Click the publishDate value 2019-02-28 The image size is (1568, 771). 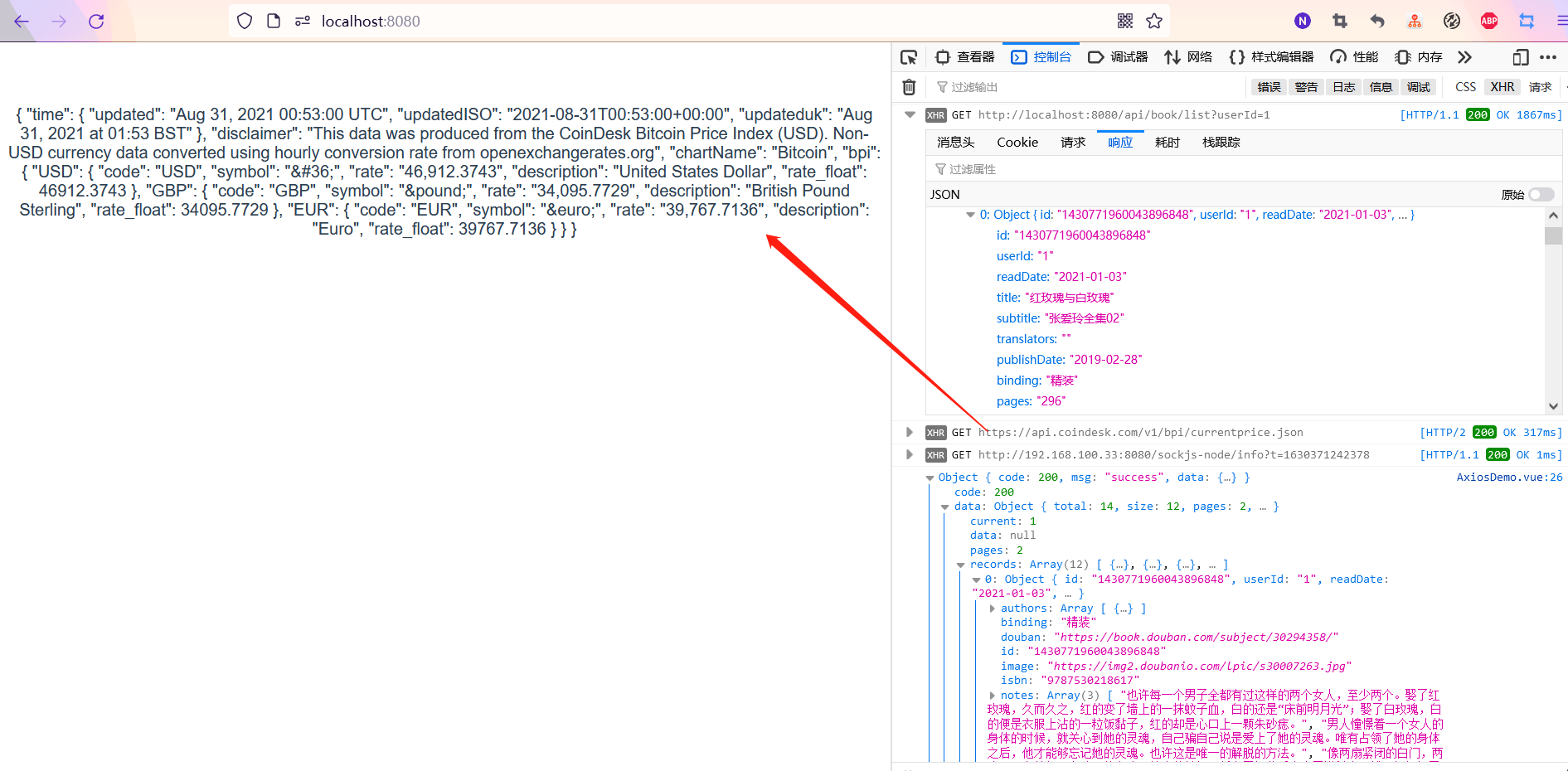point(1105,360)
